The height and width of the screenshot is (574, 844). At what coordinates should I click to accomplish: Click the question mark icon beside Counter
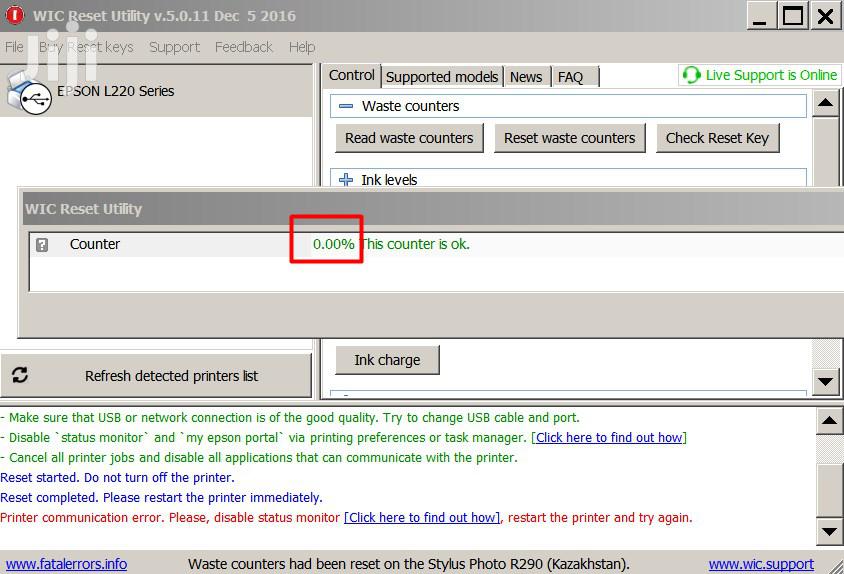pos(41,245)
